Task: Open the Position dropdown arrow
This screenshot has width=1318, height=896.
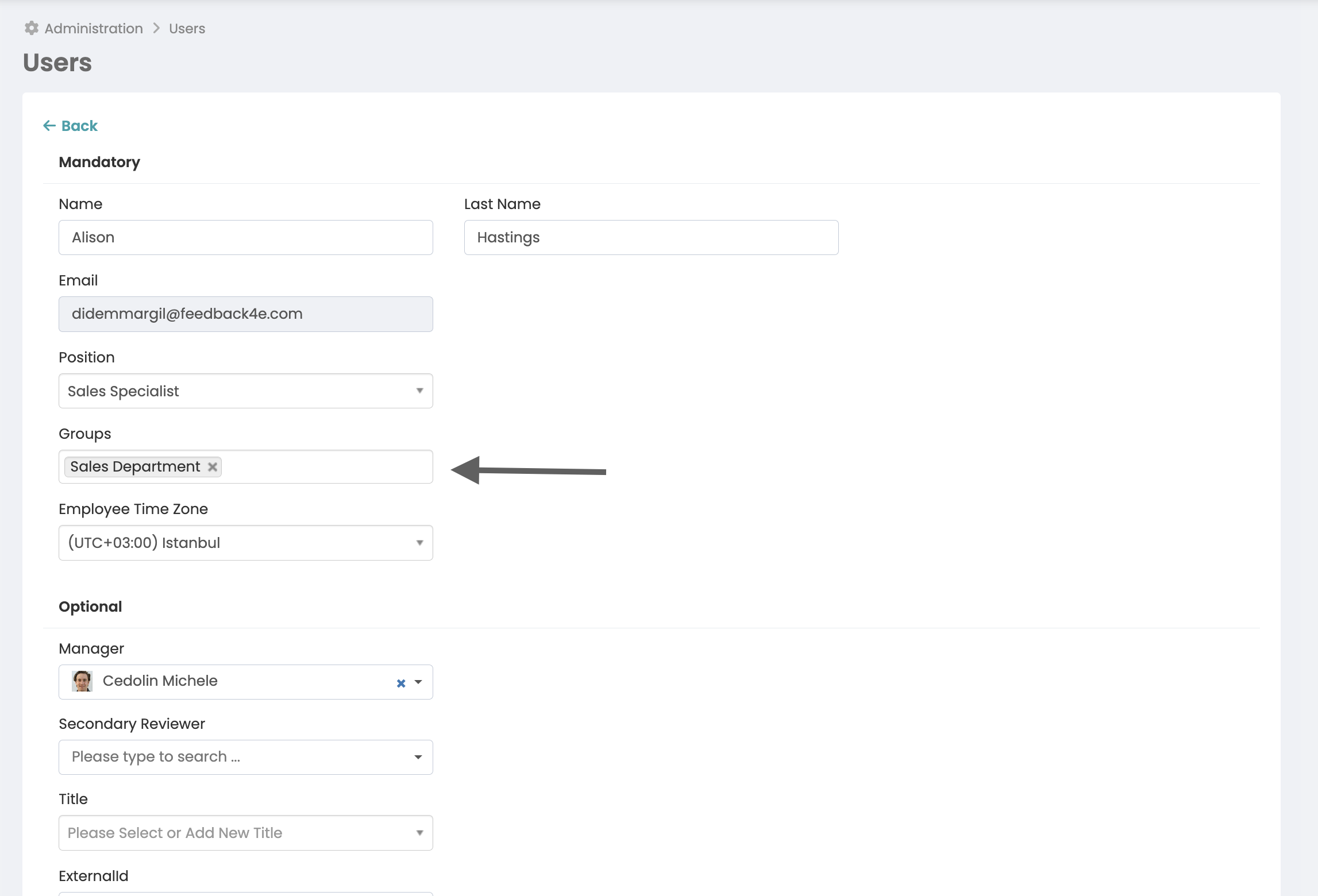Action: 419,391
